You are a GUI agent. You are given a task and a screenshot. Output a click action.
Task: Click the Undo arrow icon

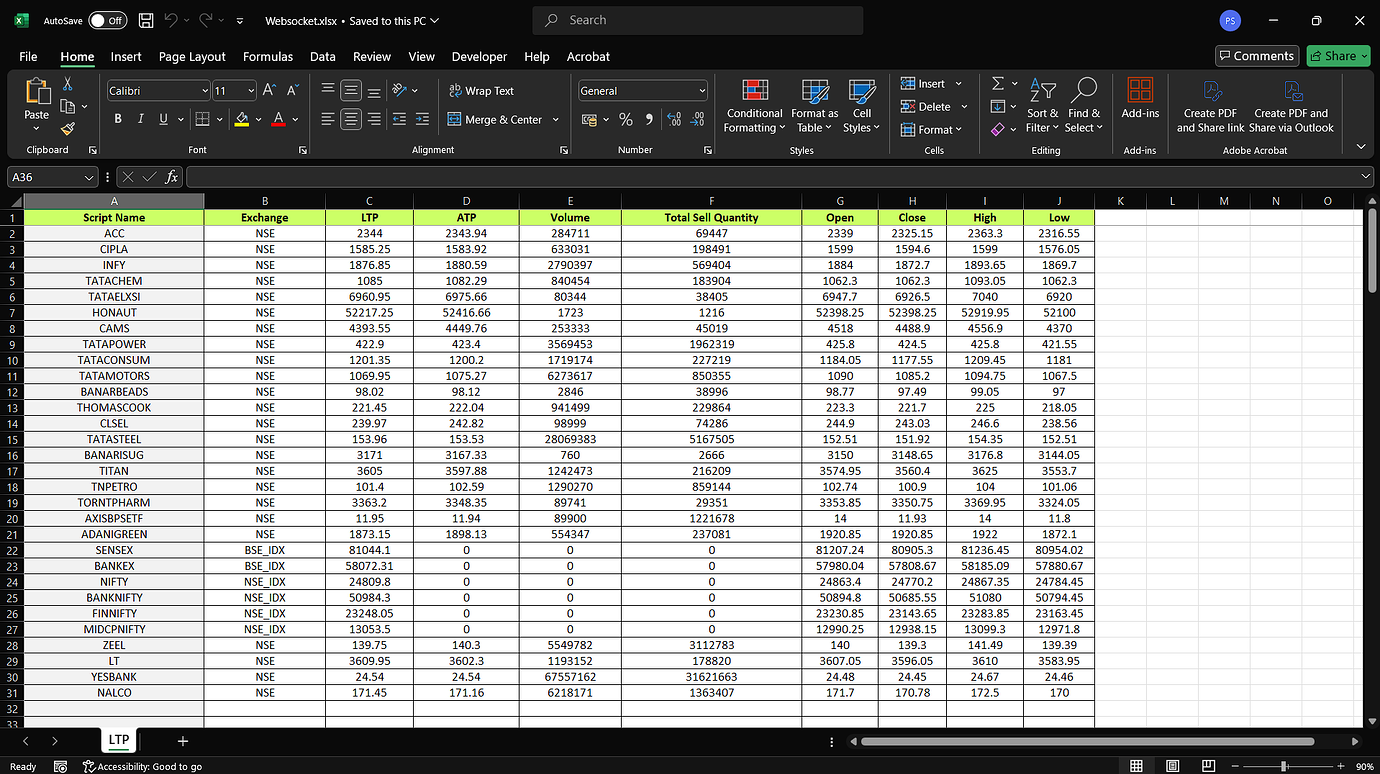171,20
